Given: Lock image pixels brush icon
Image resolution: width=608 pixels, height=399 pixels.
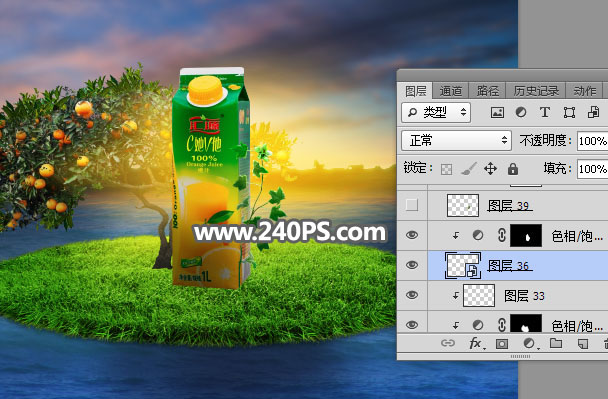Looking at the screenshot, I should [x=468, y=169].
